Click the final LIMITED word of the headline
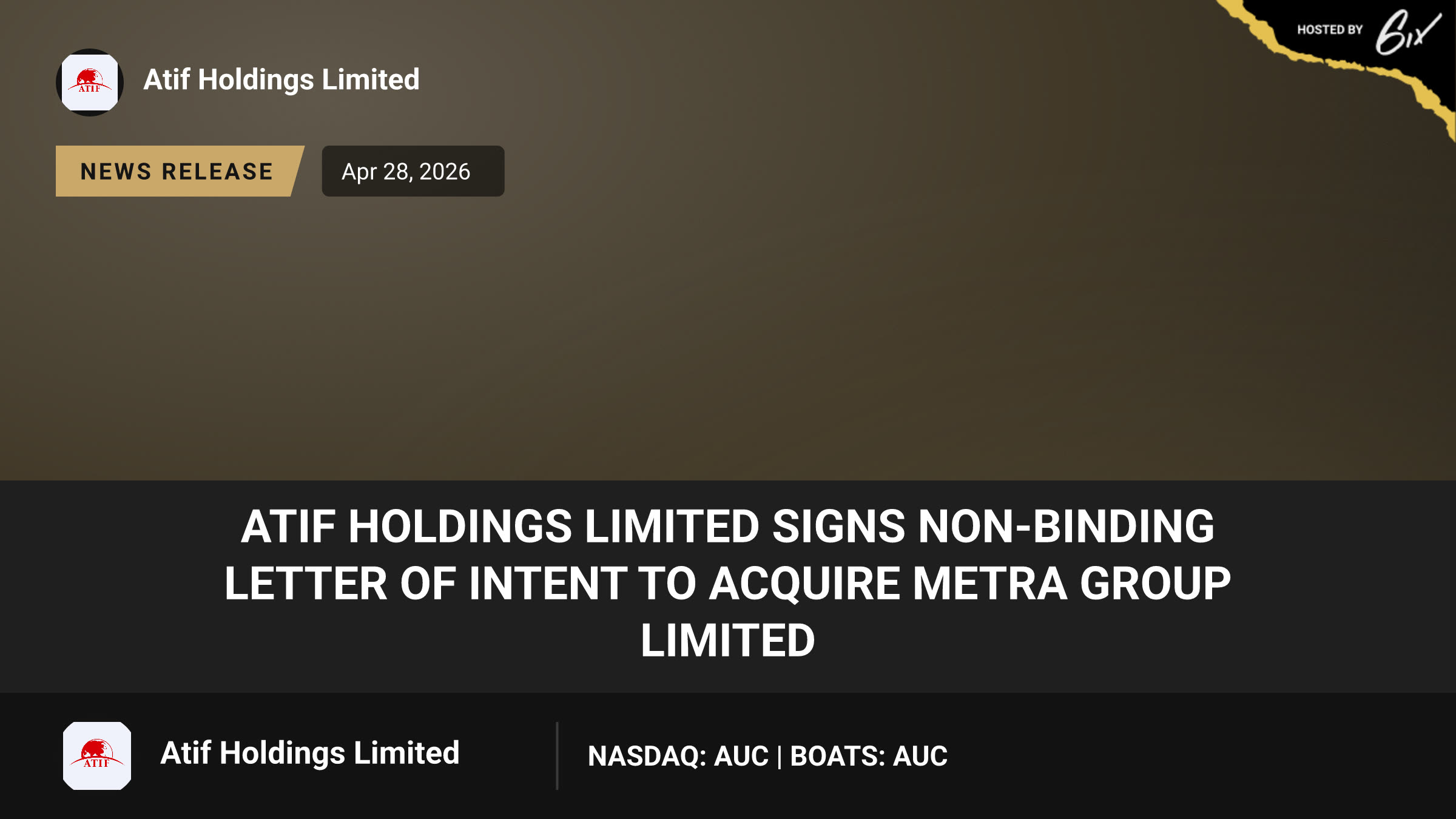Viewport: 1456px width, 819px height. (728, 641)
